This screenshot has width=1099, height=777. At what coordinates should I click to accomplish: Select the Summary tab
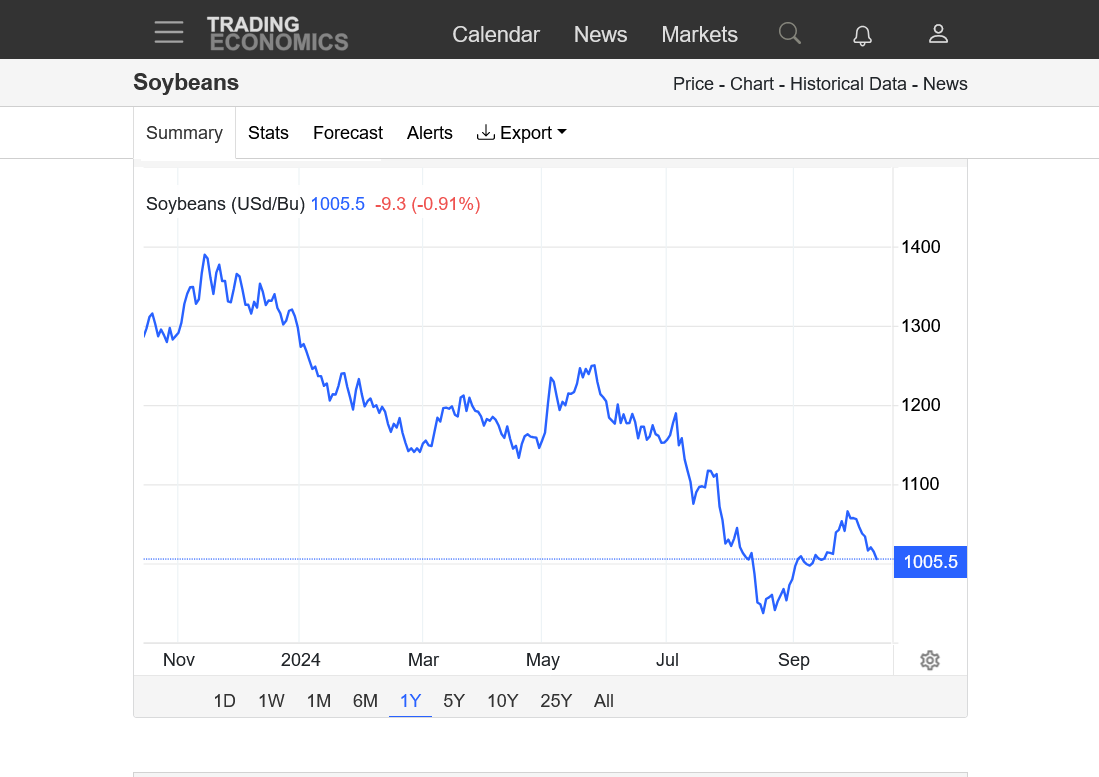pos(184,133)
